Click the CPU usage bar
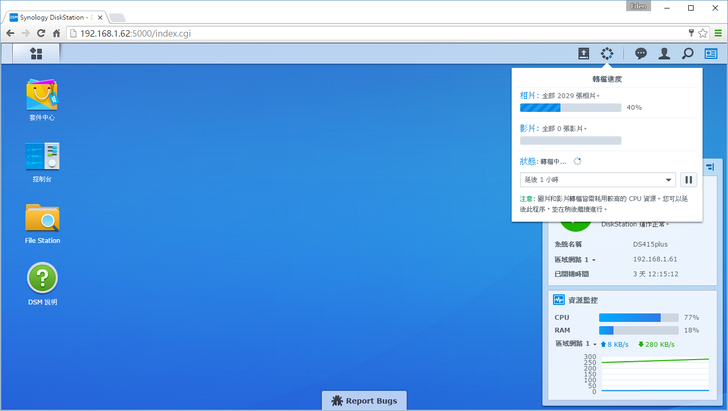This screenshot has width=728, height=411. coord(638,318)
